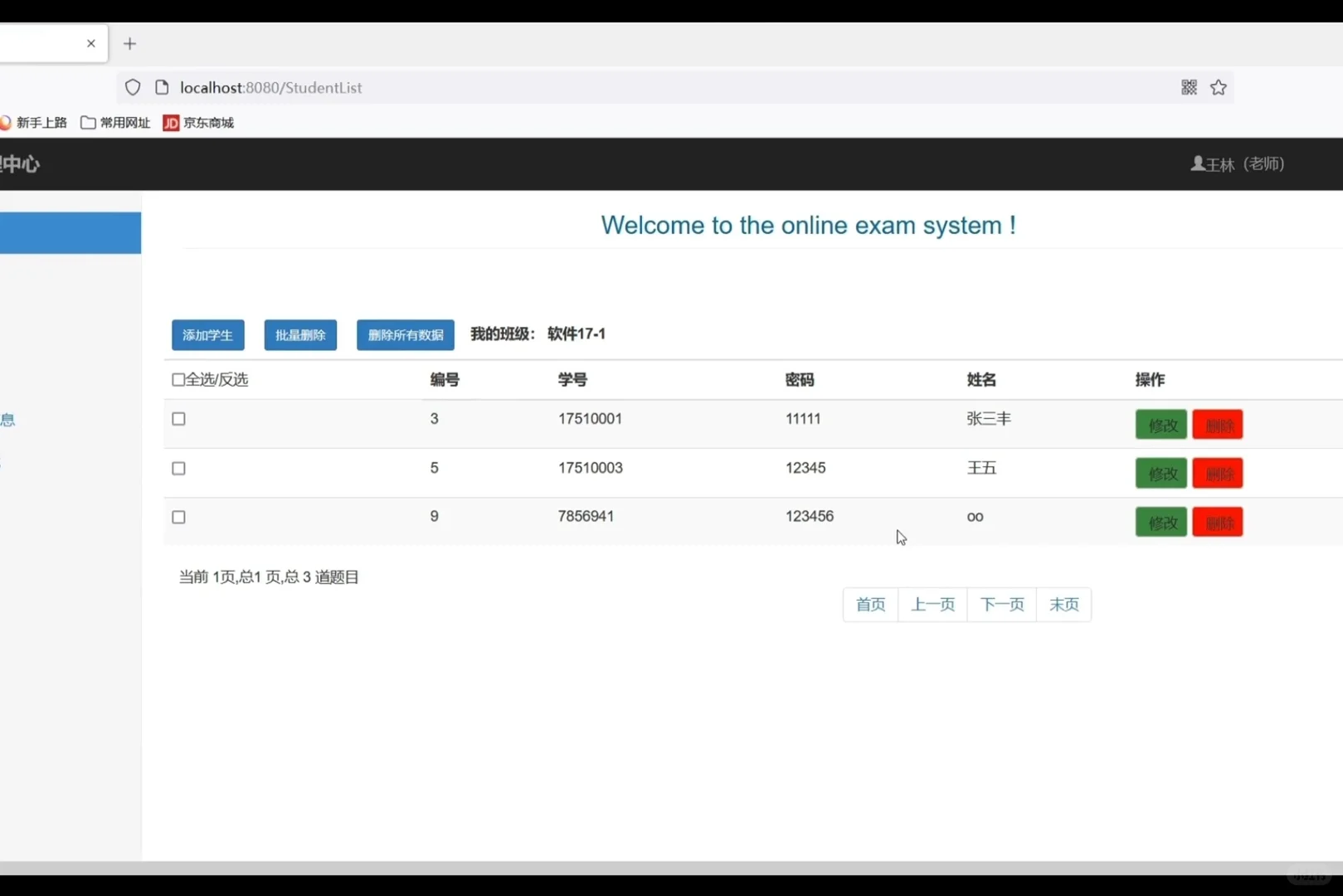
Task: Bookmark this page with the star icon
Action: point(1218,87)
